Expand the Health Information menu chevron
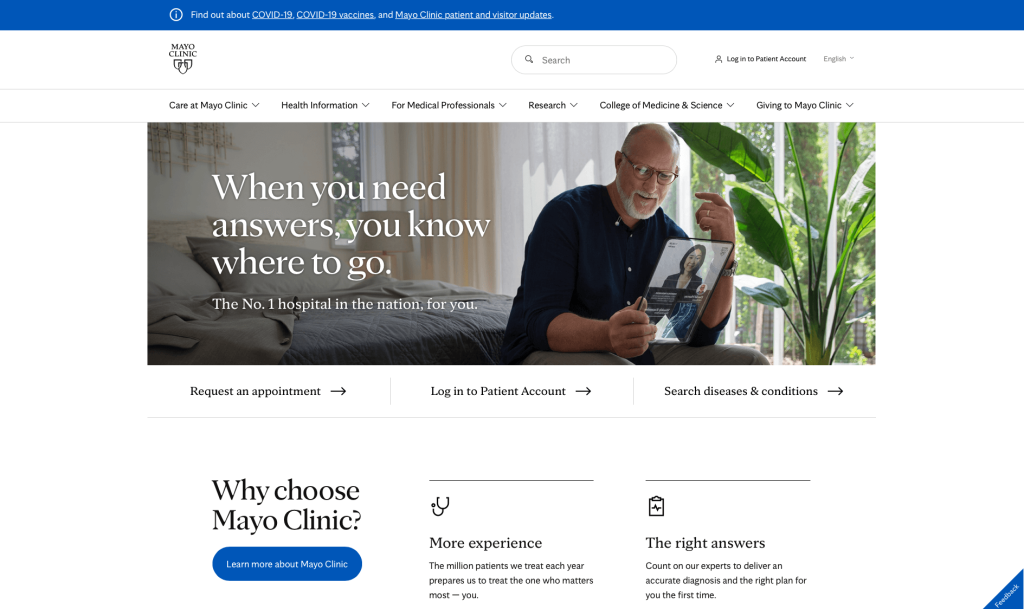Image resolution: width=1024 pixels, height=609 pixels. (366, 105)
